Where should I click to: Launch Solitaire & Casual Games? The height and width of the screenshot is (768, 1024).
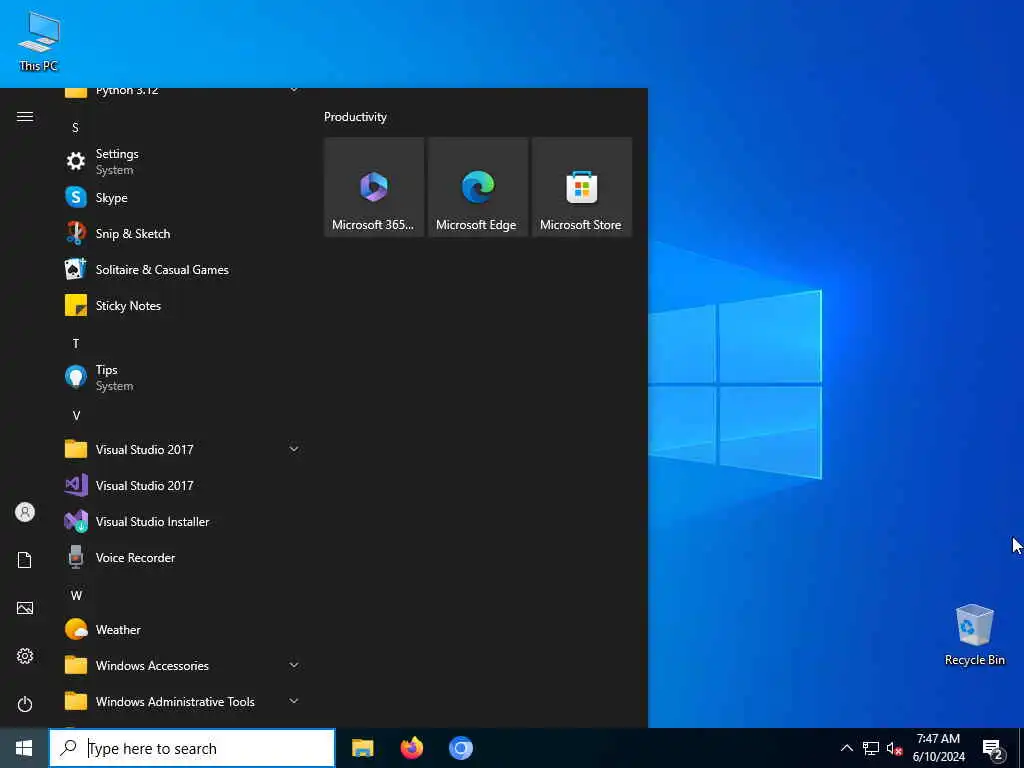pyautogui.click(x=183, y=269)
